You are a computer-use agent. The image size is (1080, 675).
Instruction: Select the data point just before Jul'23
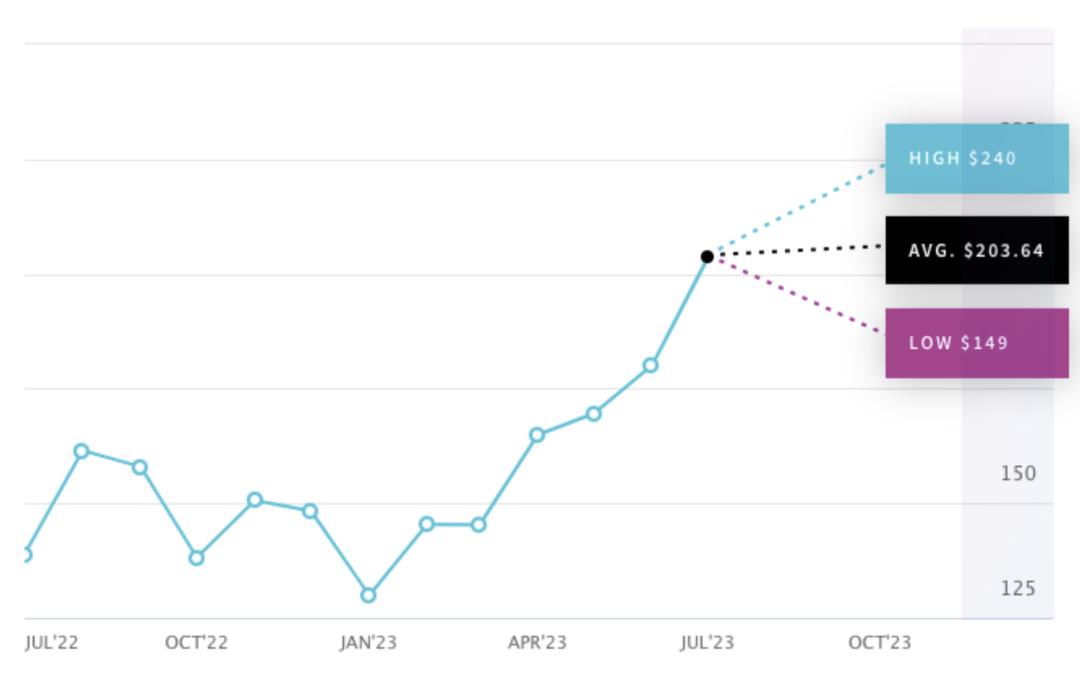[651, 365]
